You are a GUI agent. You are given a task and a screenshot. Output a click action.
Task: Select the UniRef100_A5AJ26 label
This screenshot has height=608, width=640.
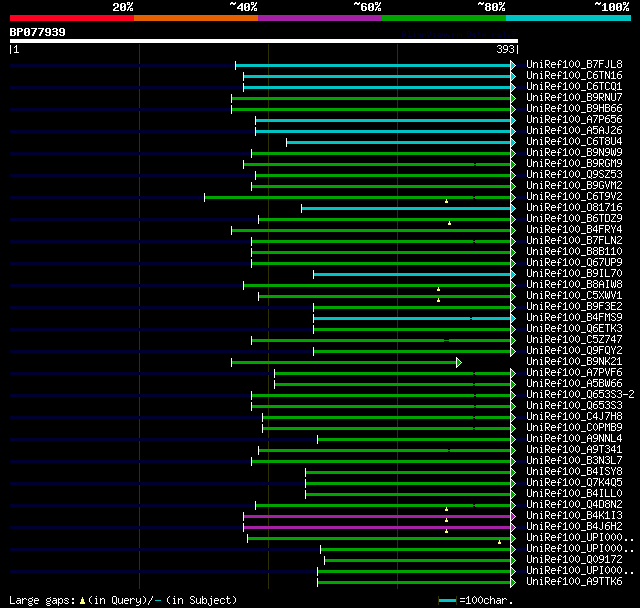coord(574,131)
